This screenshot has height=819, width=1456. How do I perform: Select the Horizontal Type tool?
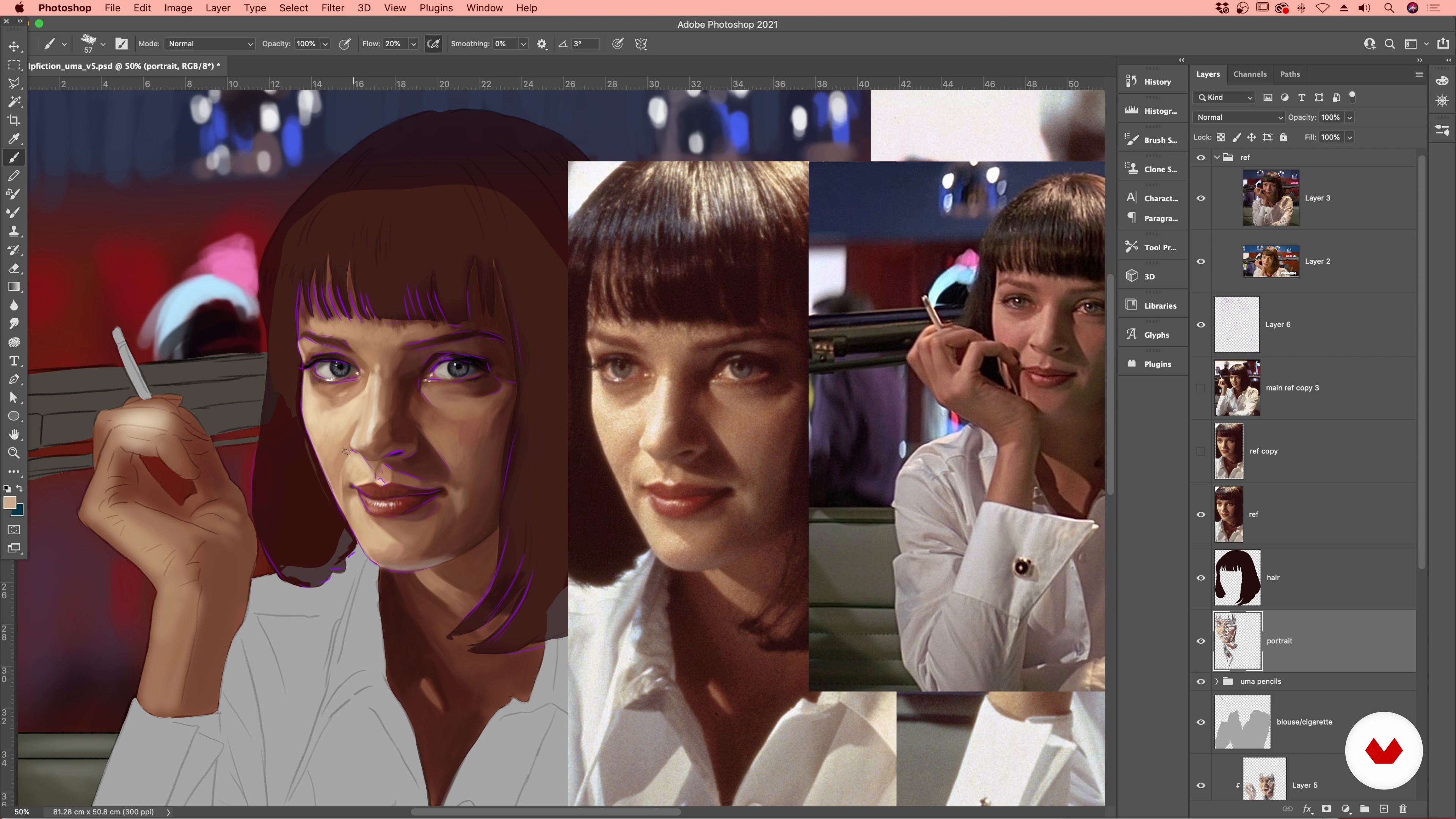pos(14,361)
